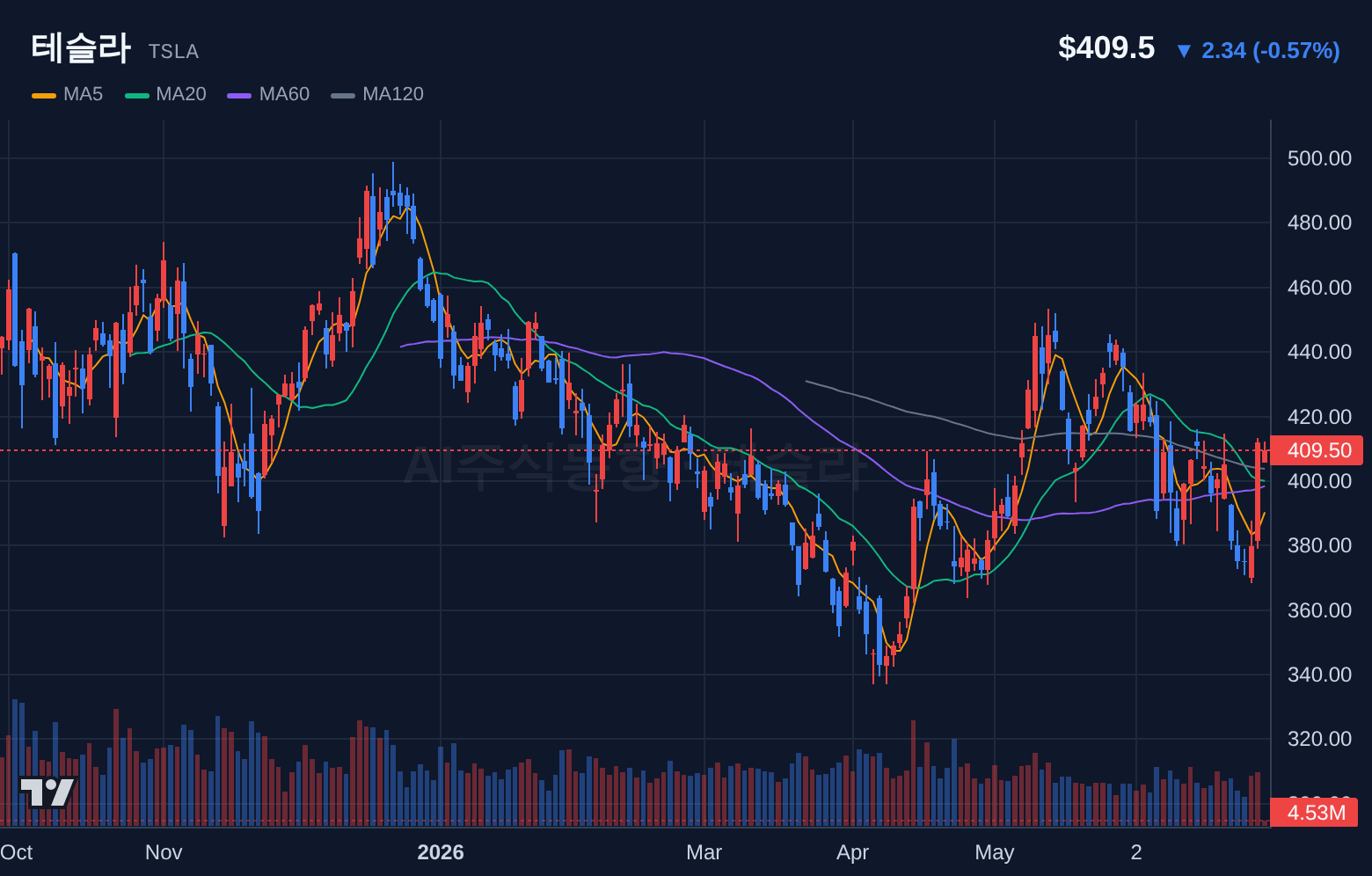Viewport: 1372px width, 876px height.
Task: Click the MA120 gray legend swatch
Action: point(343,95)
